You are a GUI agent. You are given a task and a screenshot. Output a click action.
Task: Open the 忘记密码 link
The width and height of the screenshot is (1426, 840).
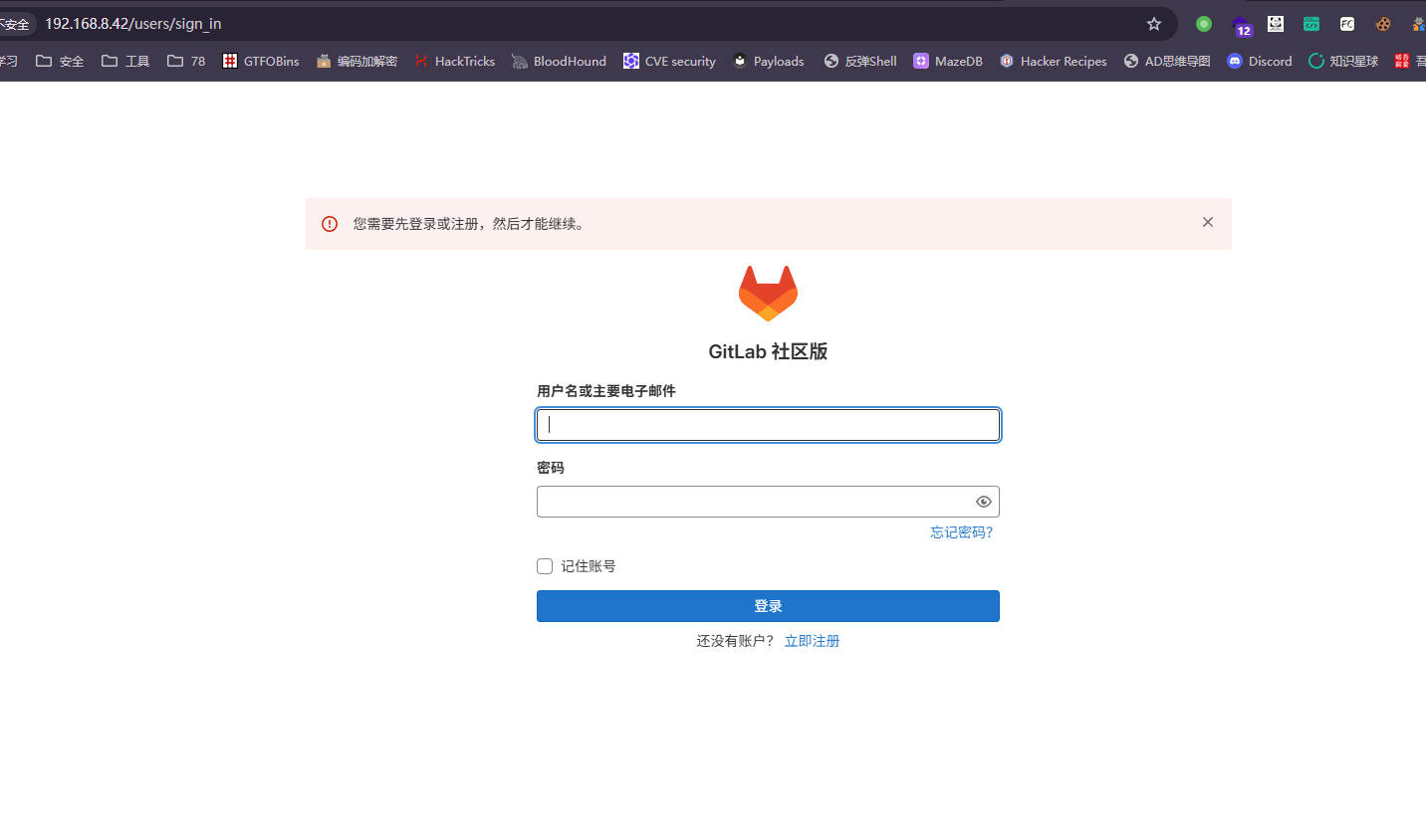(960, 531)
